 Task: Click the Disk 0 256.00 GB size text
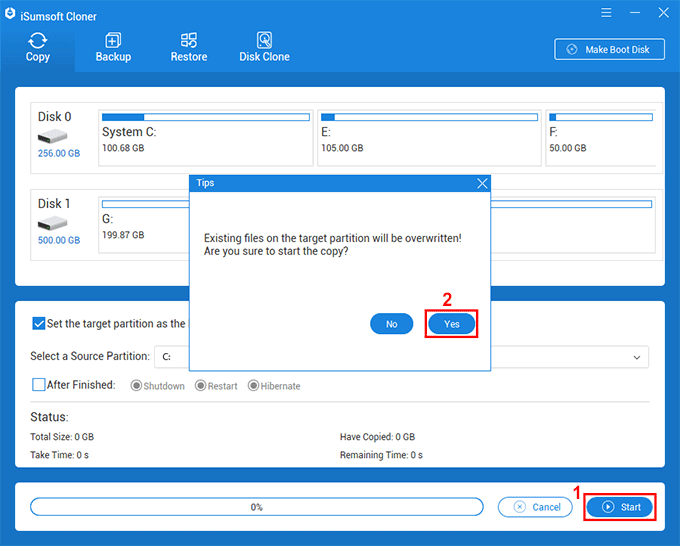point(59,154)
